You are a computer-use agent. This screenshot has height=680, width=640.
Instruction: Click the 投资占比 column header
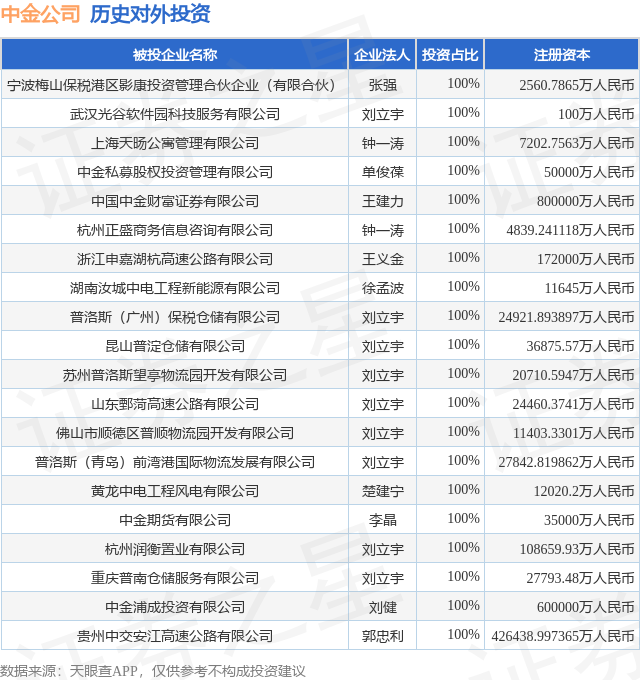click(450, 55)
